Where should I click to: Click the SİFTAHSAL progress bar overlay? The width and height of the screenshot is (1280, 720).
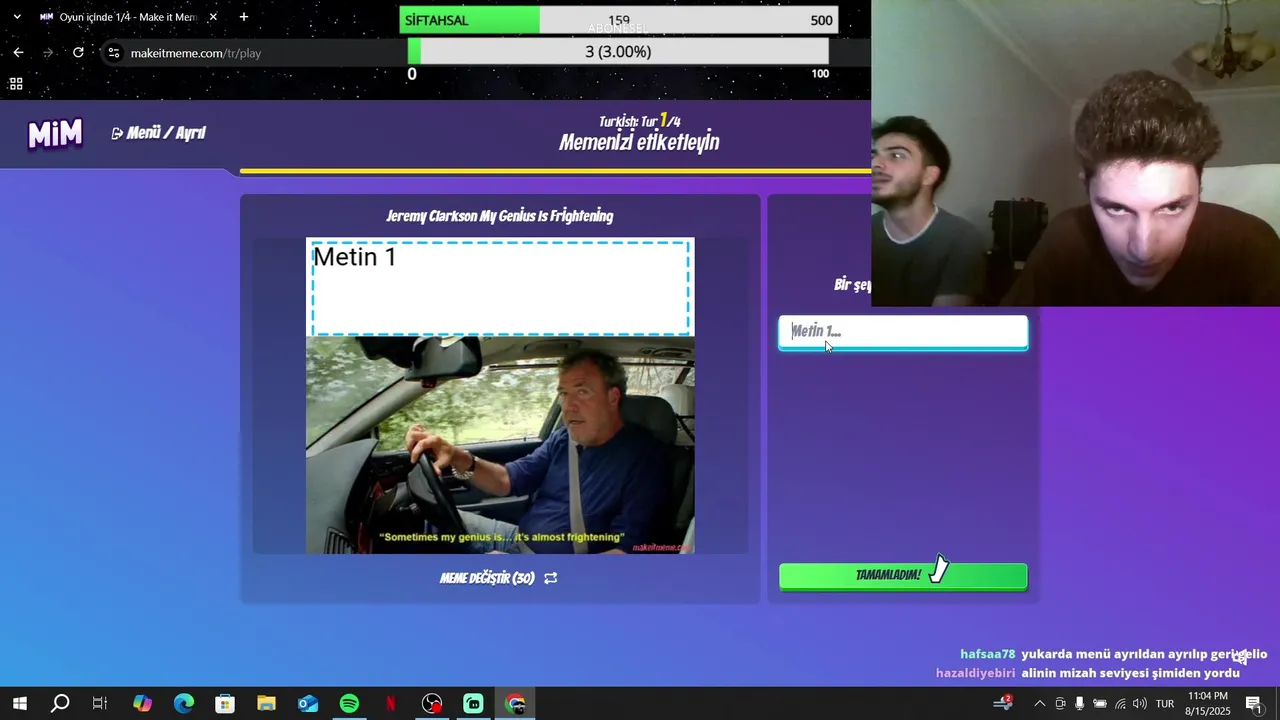[618, 20]
